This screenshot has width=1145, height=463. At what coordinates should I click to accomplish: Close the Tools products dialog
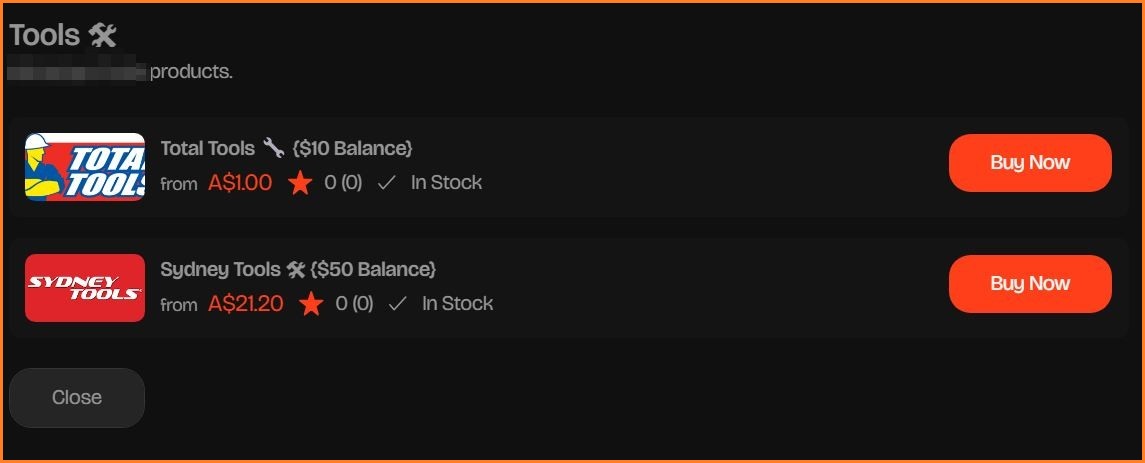click(x=77, y=398)
